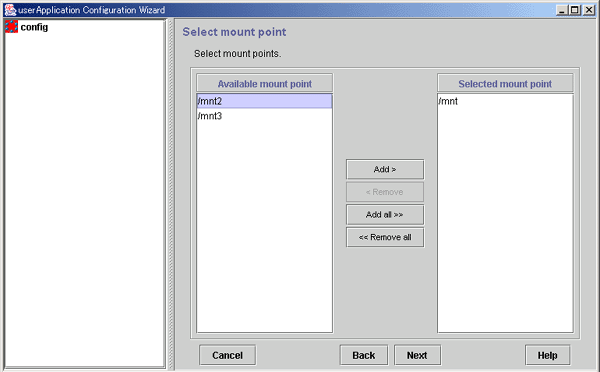Open Help for mount point selection

[x=547, y=355]
